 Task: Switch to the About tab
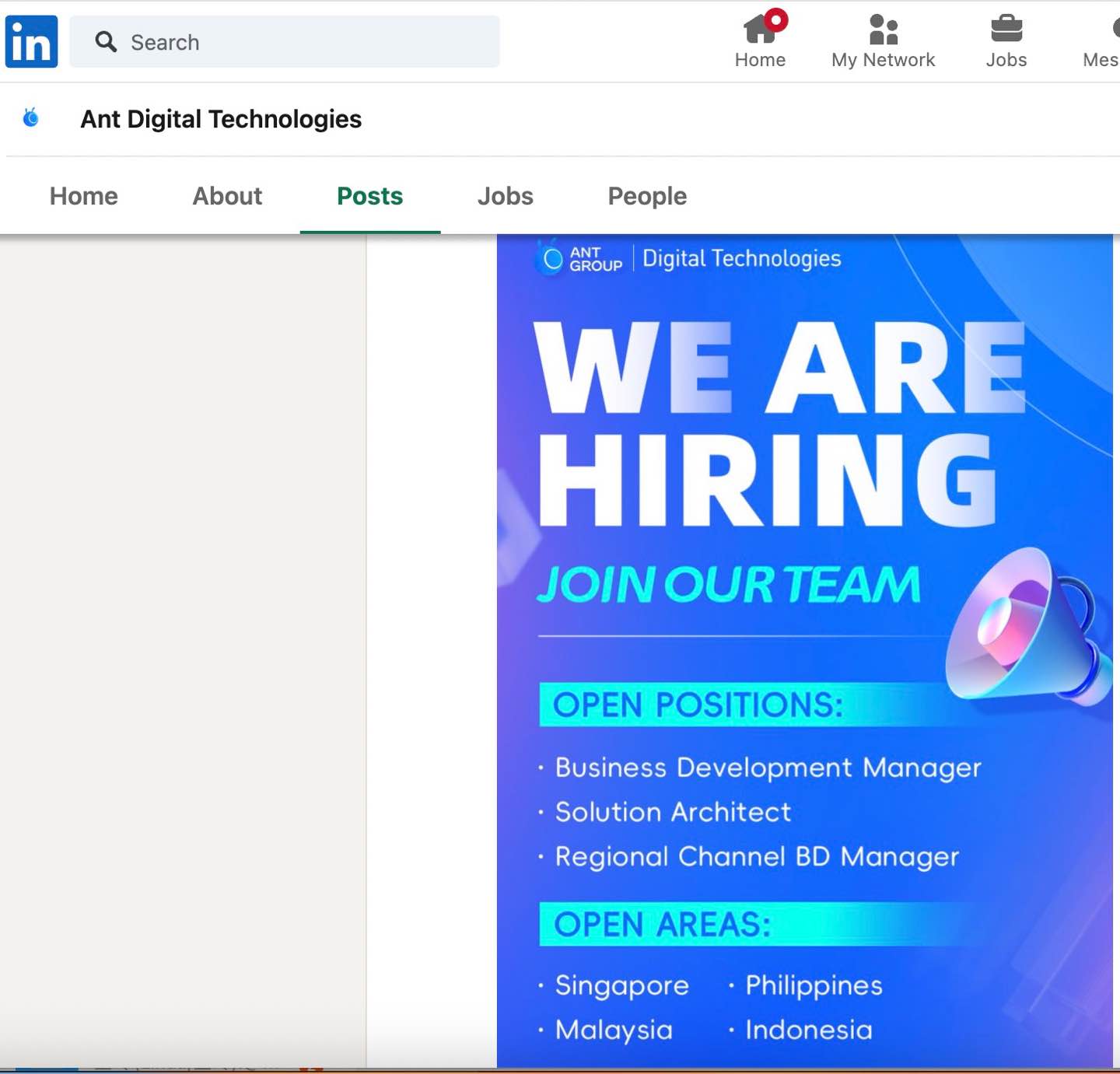point(227,196)
